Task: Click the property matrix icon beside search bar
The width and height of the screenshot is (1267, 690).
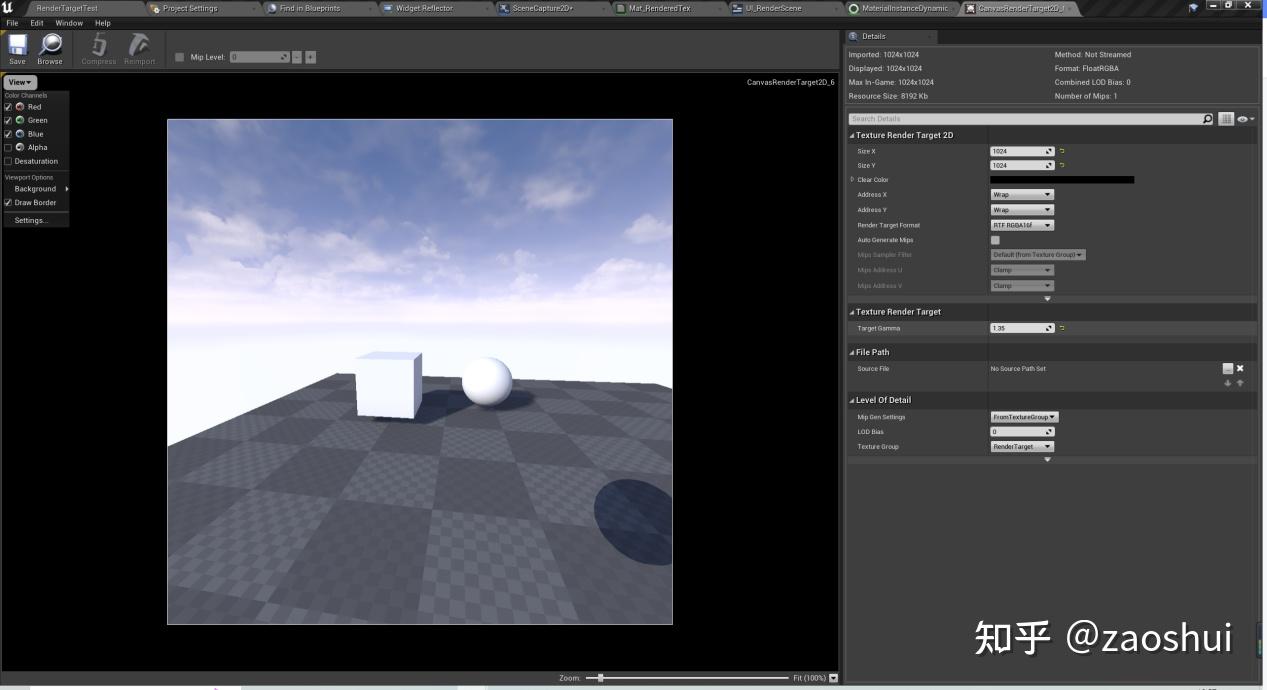Action: point(1226,118)
